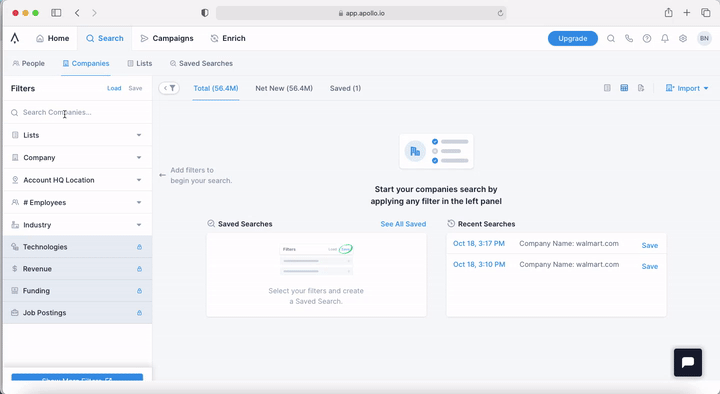
Task: Open the Home navigation tab
Action: [52, 38]
